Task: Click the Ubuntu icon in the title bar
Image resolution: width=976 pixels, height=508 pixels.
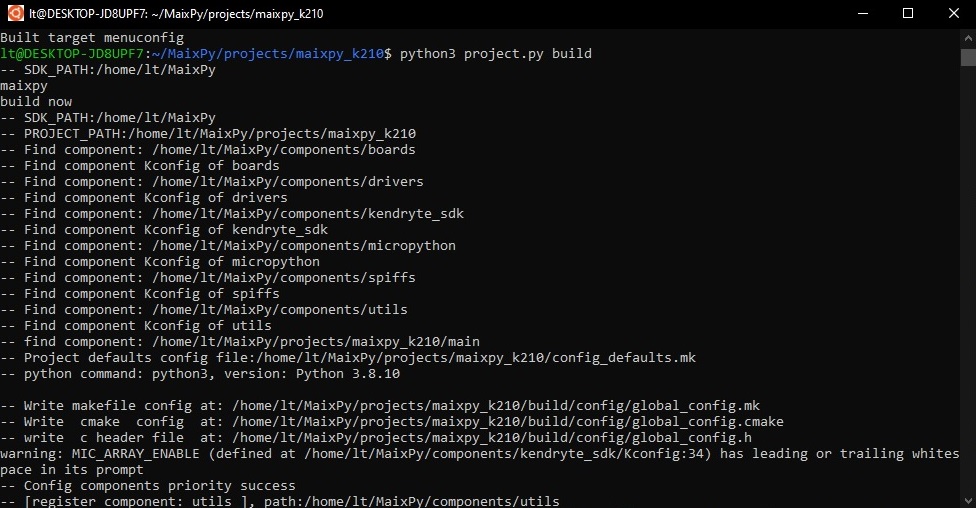Action: pyautogui.click(x=15, y=13)
